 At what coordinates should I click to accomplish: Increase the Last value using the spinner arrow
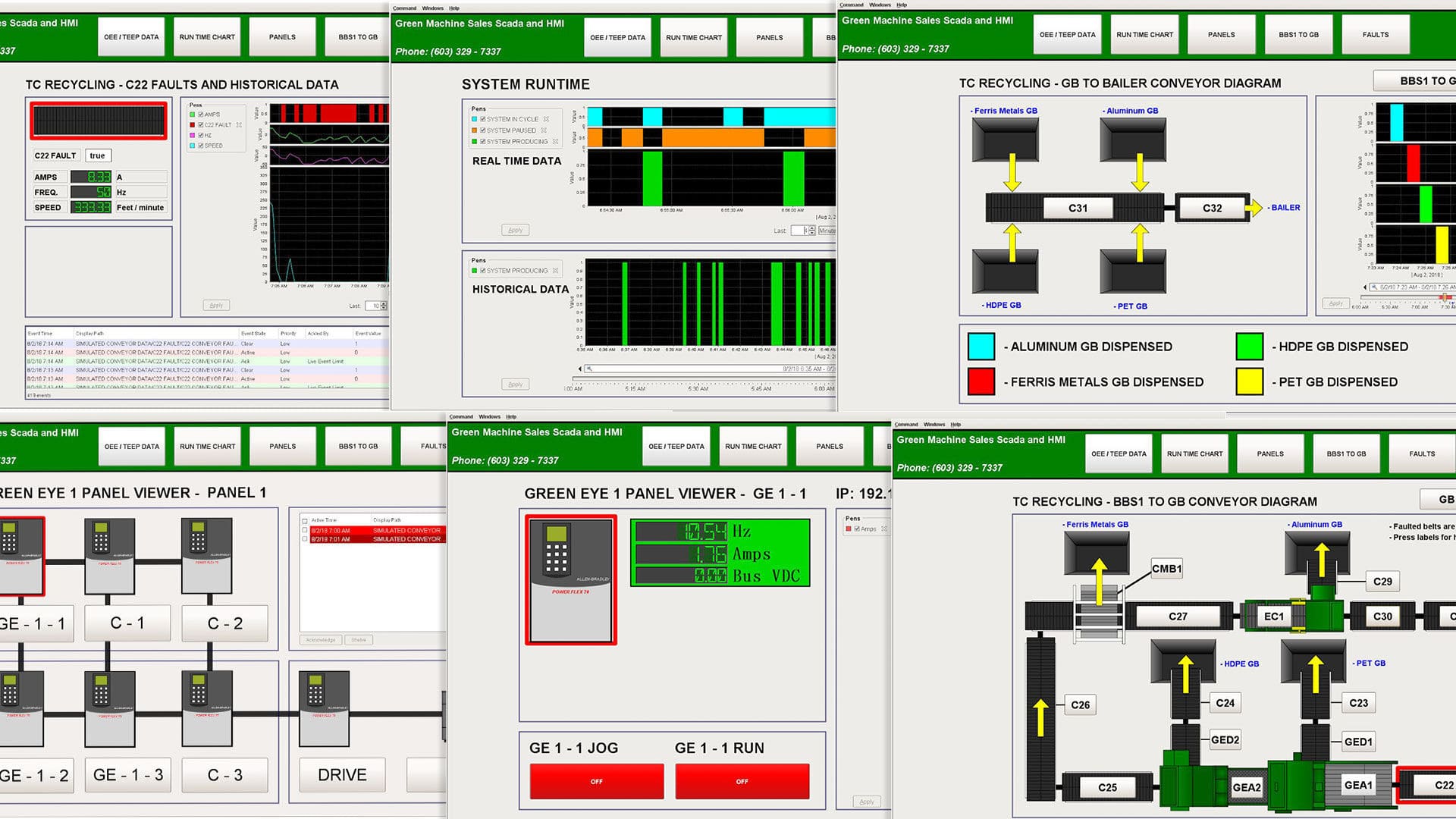click(x=811, y=228)
